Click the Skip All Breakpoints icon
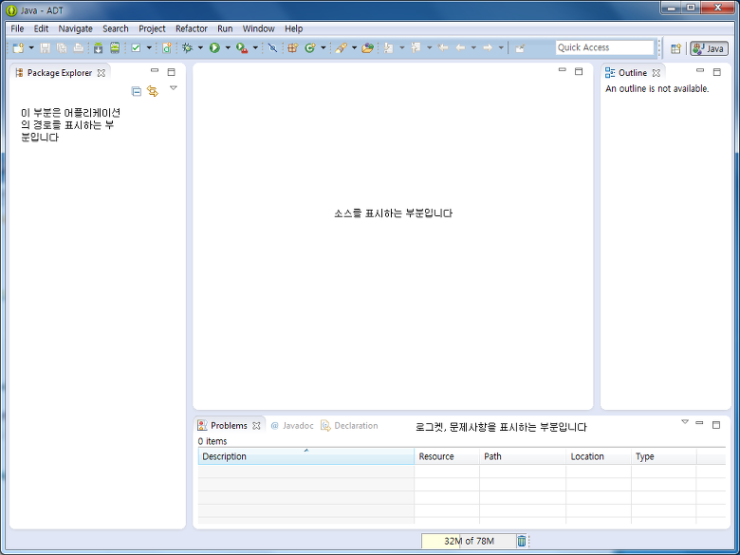 point(272,48)
